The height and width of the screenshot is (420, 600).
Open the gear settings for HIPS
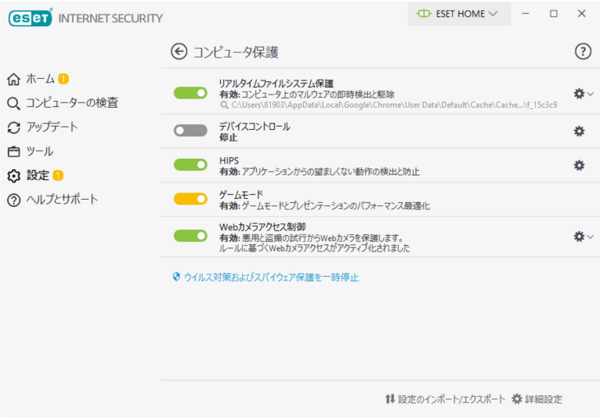click(x=578, y=165)
